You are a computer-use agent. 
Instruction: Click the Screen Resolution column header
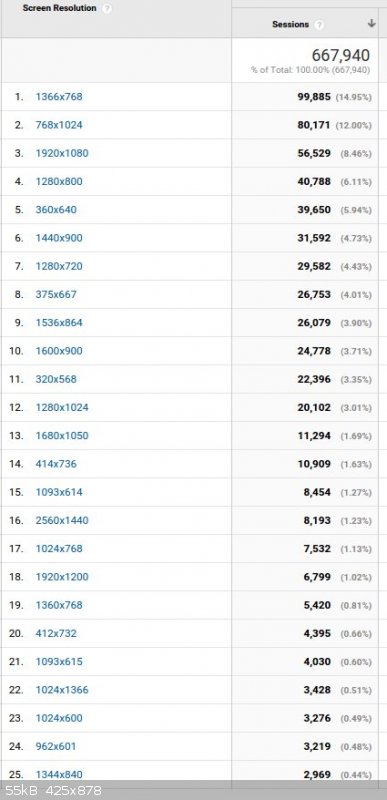tap(59, 8)
